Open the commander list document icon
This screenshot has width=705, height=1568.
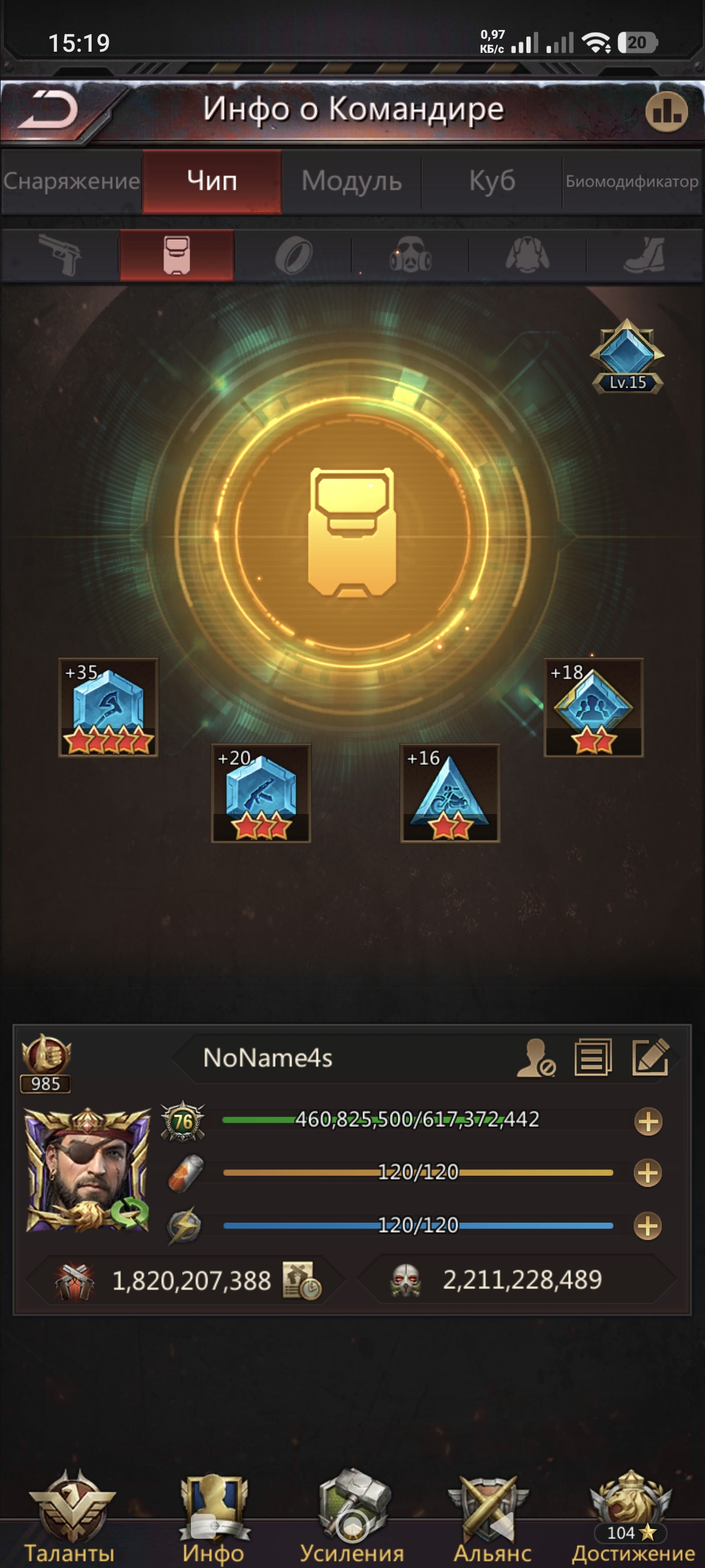pos(593,1057)
